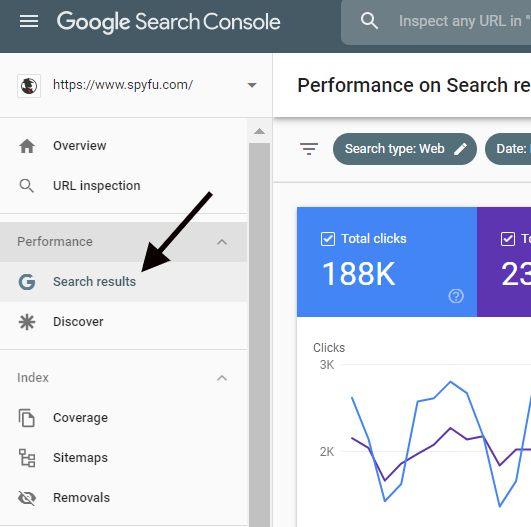Click the Removals crossed-eye icon
The image size is (531, 527).
[27, 498]
